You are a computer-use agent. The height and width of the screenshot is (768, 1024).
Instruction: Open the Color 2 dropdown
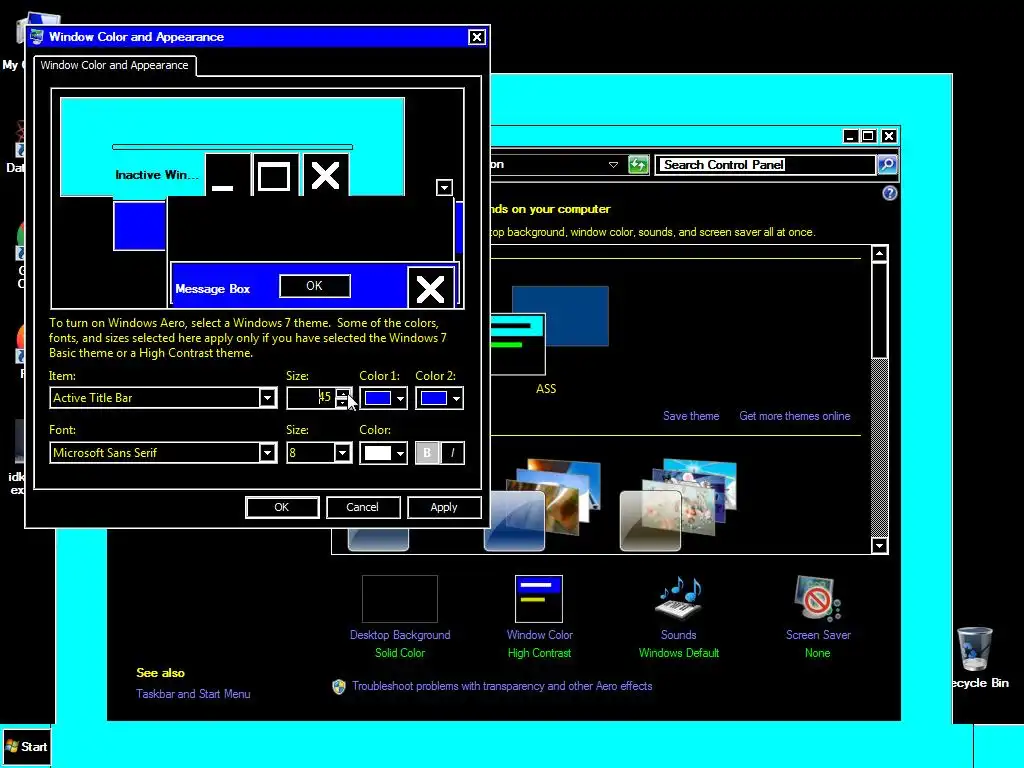point(456,398)
